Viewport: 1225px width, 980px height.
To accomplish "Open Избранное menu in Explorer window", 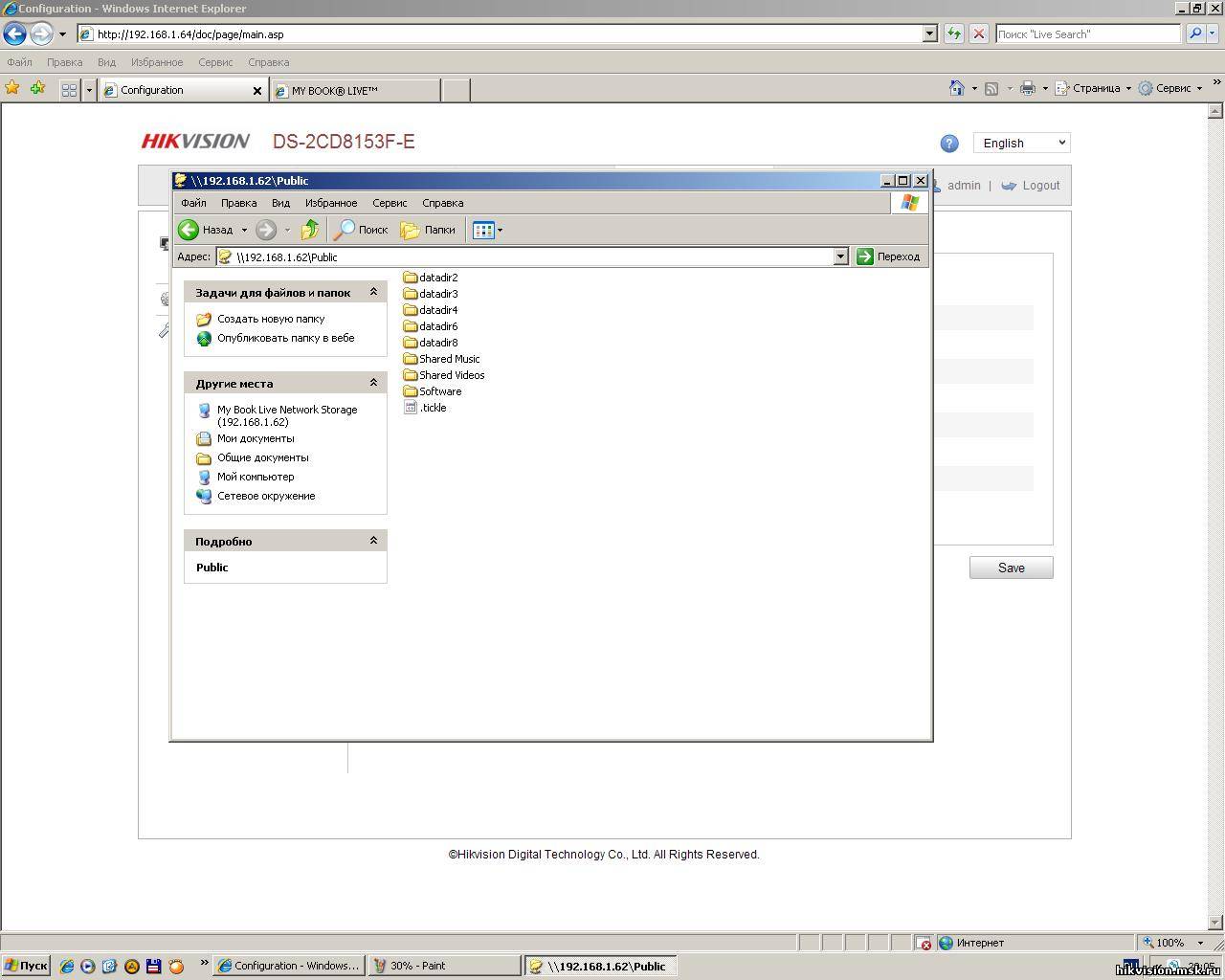I will tap(331, 203).
